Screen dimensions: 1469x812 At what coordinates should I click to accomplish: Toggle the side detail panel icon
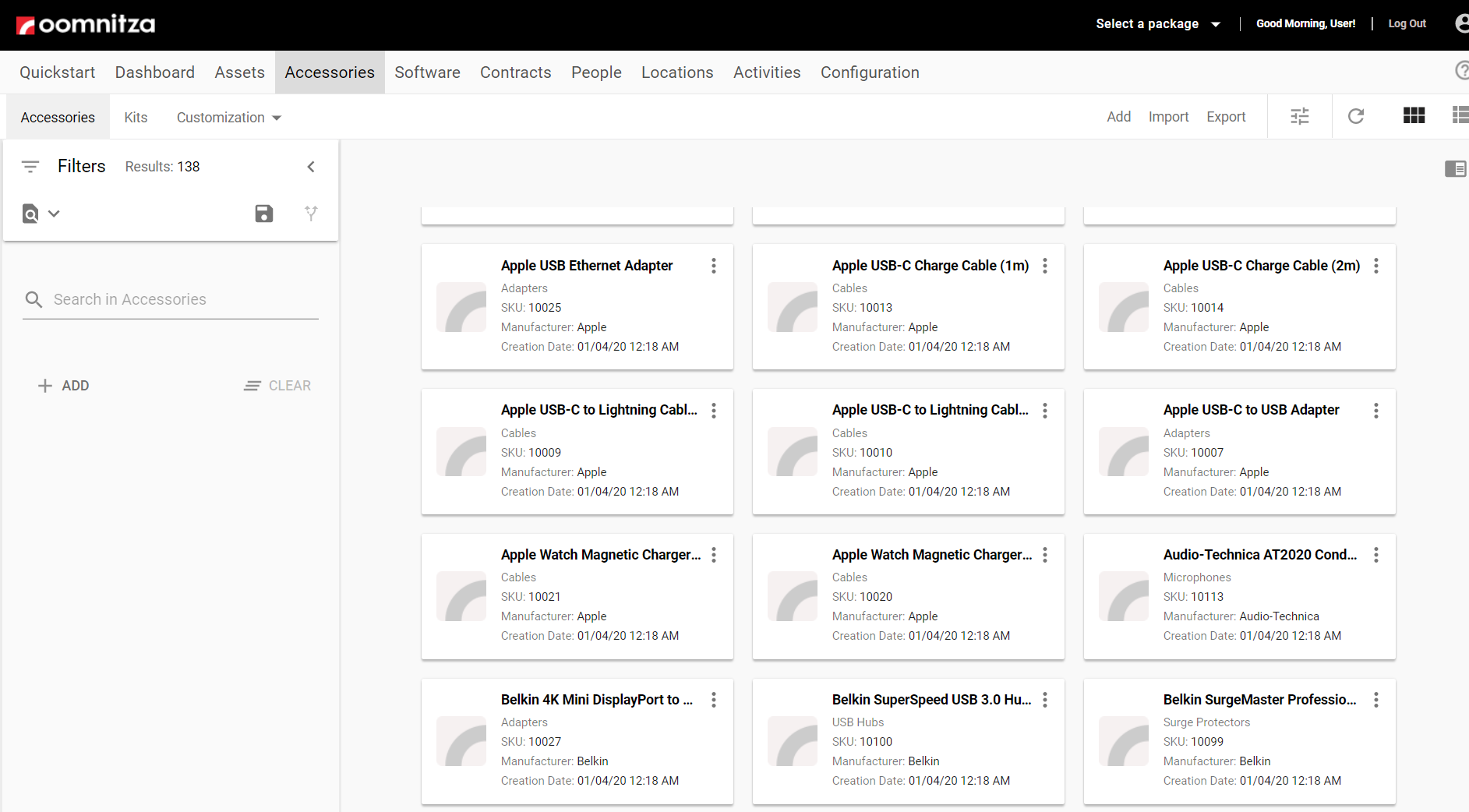click(1454, 168)
